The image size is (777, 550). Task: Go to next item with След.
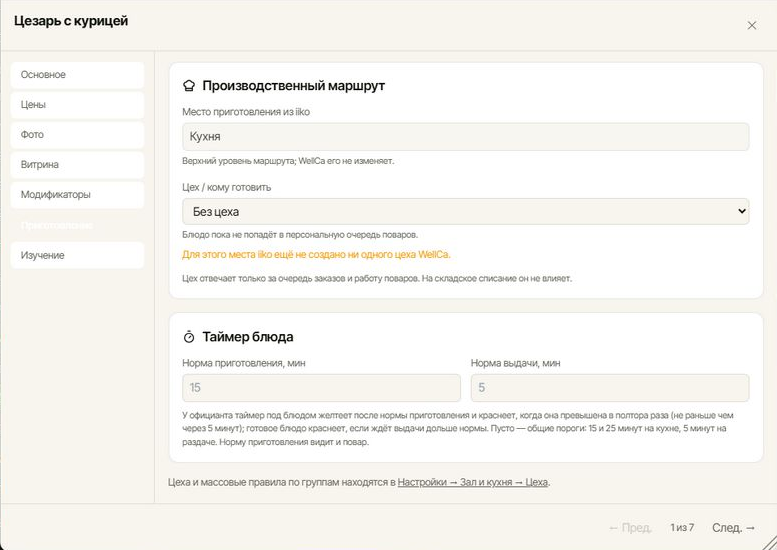(733, 528)
